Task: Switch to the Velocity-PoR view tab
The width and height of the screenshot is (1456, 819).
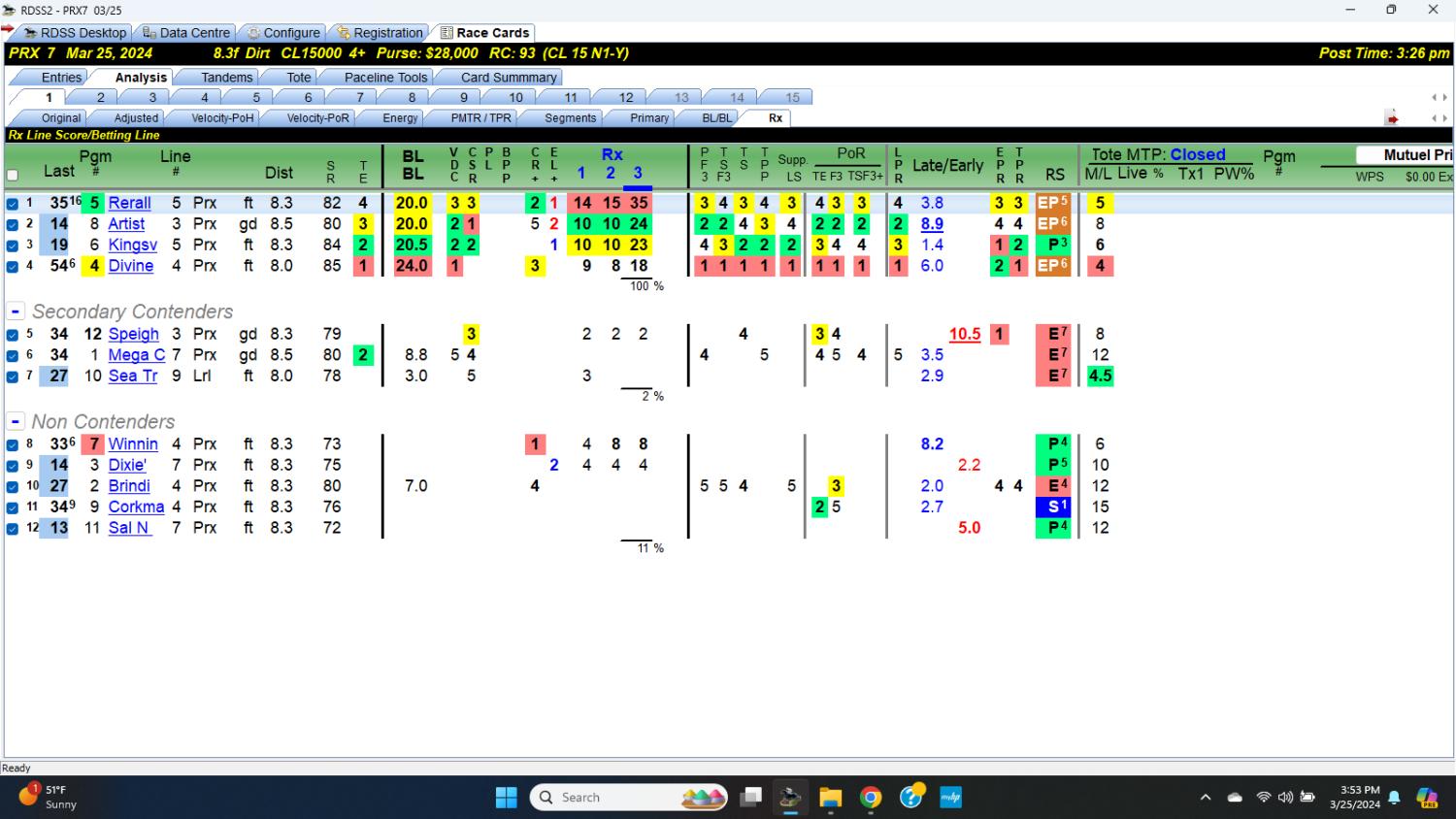Action: coord(317,117)
